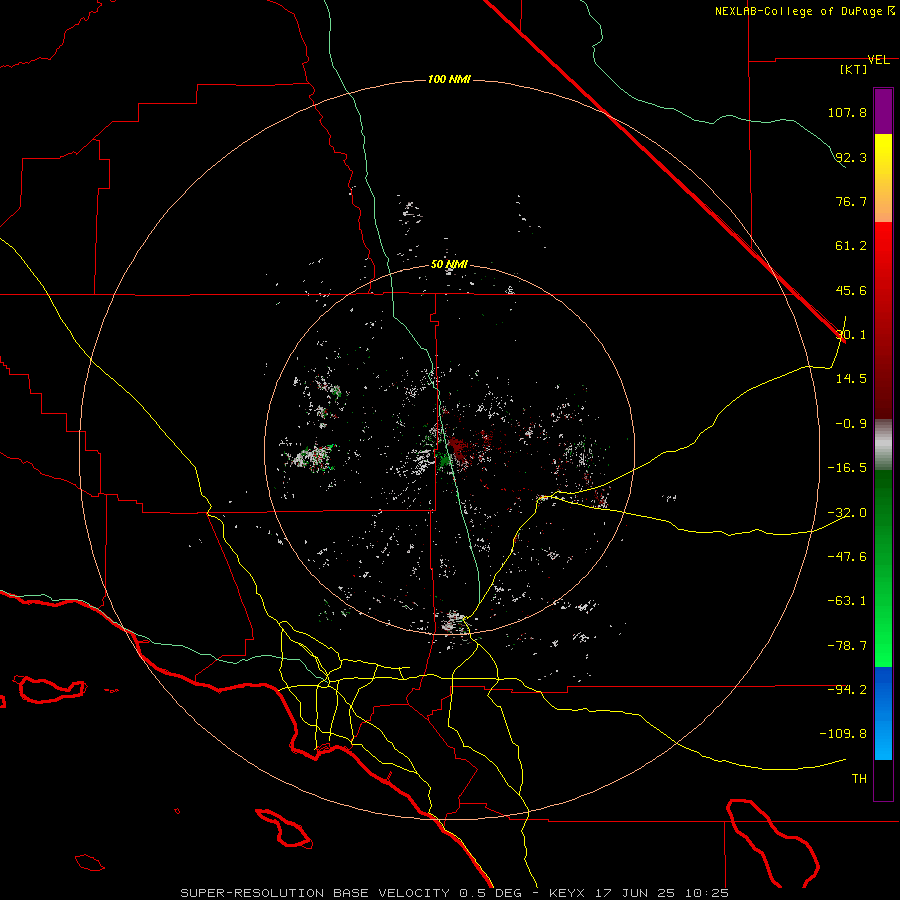Screen dimensions: 900x900
Task: Select the -32.0 scale value
Action: point(847,513)
